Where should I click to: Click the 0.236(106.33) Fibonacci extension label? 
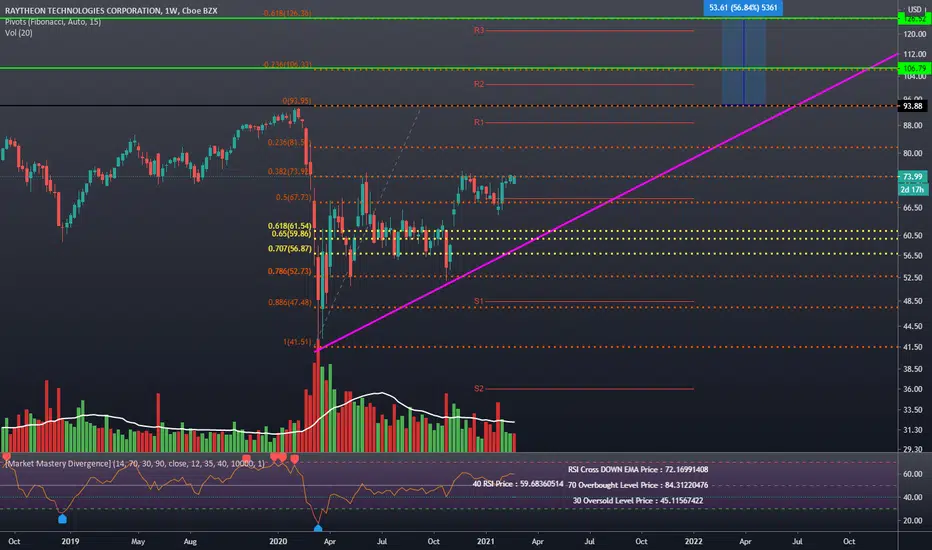(x=287, y=64)
